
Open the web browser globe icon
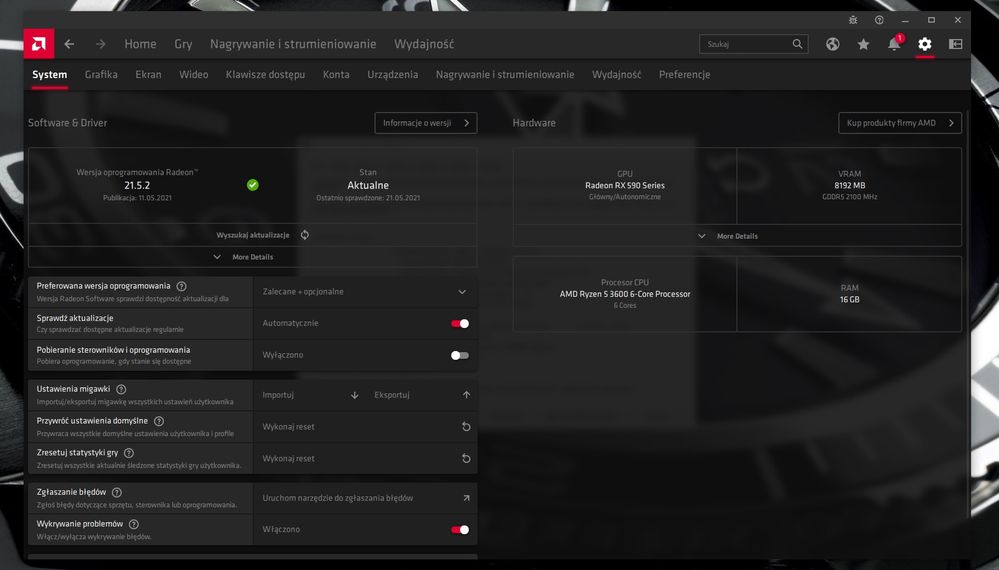click(833, 44)
